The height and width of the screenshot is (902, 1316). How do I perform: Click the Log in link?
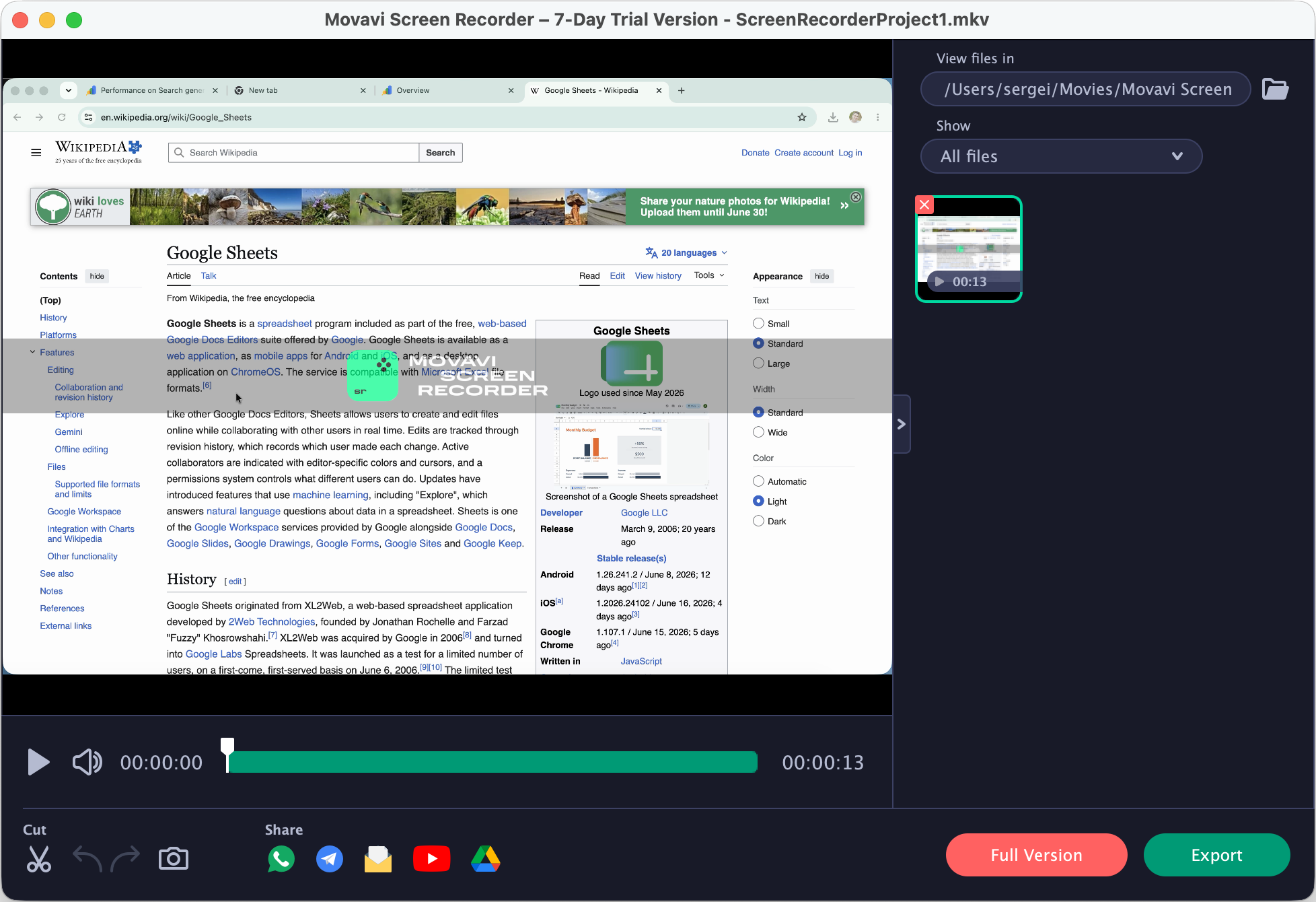click(850, 153)
